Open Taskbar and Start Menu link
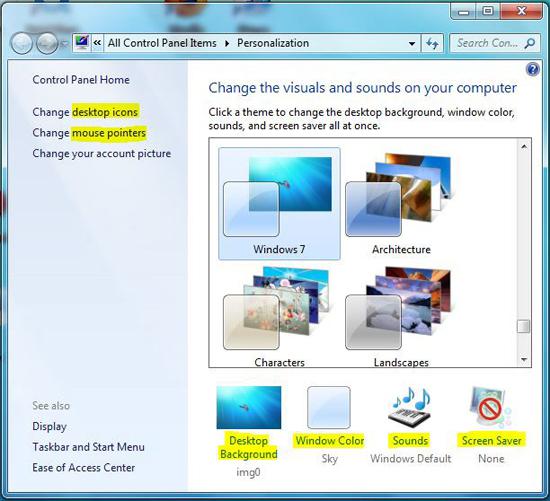The height and width of the screenshot is (501, 550). coord(88,447)
